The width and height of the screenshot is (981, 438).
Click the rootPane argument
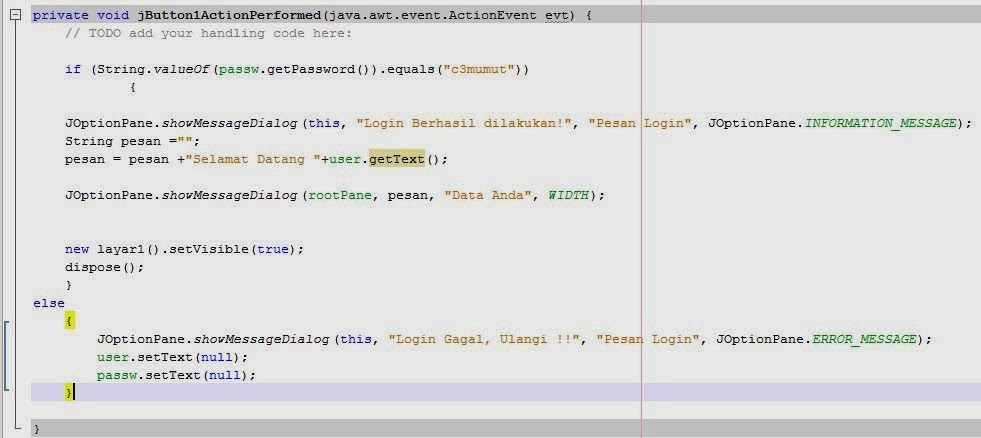(341, 195)
